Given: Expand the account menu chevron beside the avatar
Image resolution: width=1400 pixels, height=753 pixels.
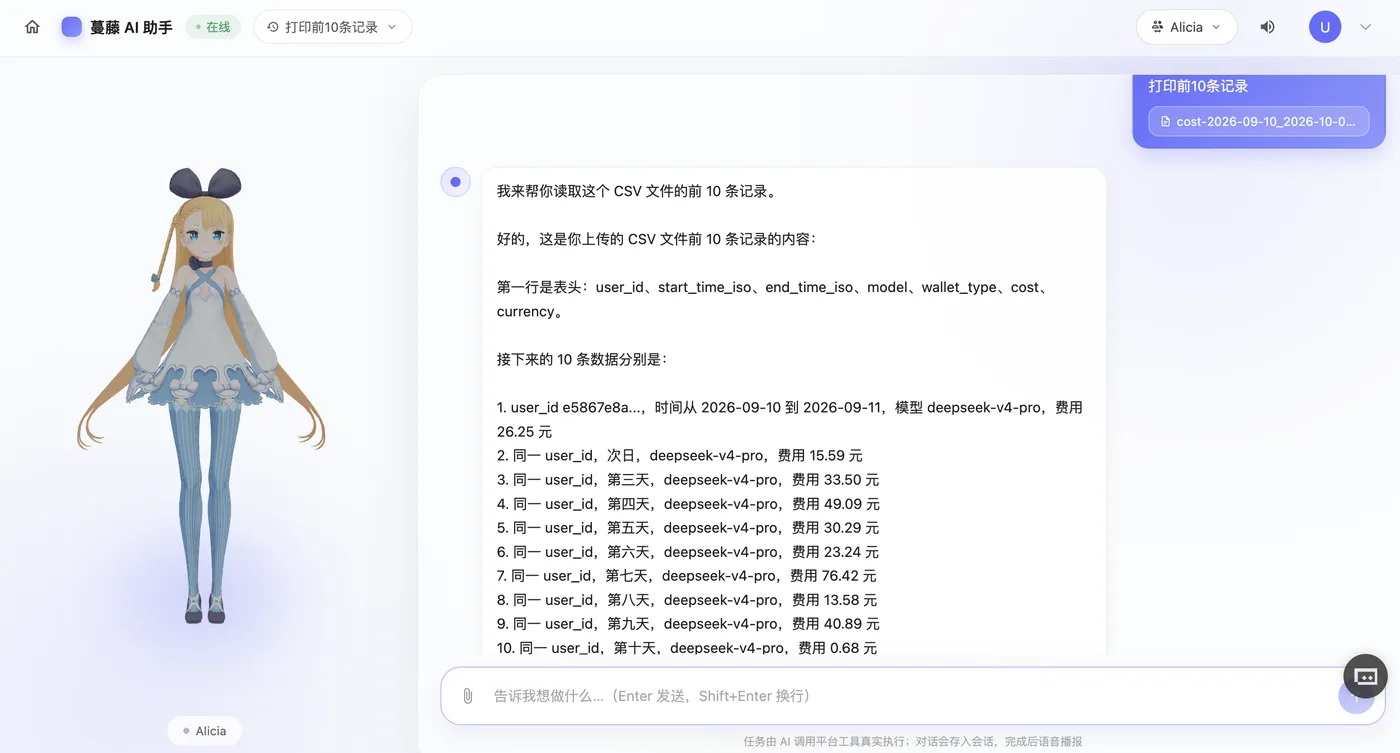Looking at the screenshot, I should coord(1366,27).
